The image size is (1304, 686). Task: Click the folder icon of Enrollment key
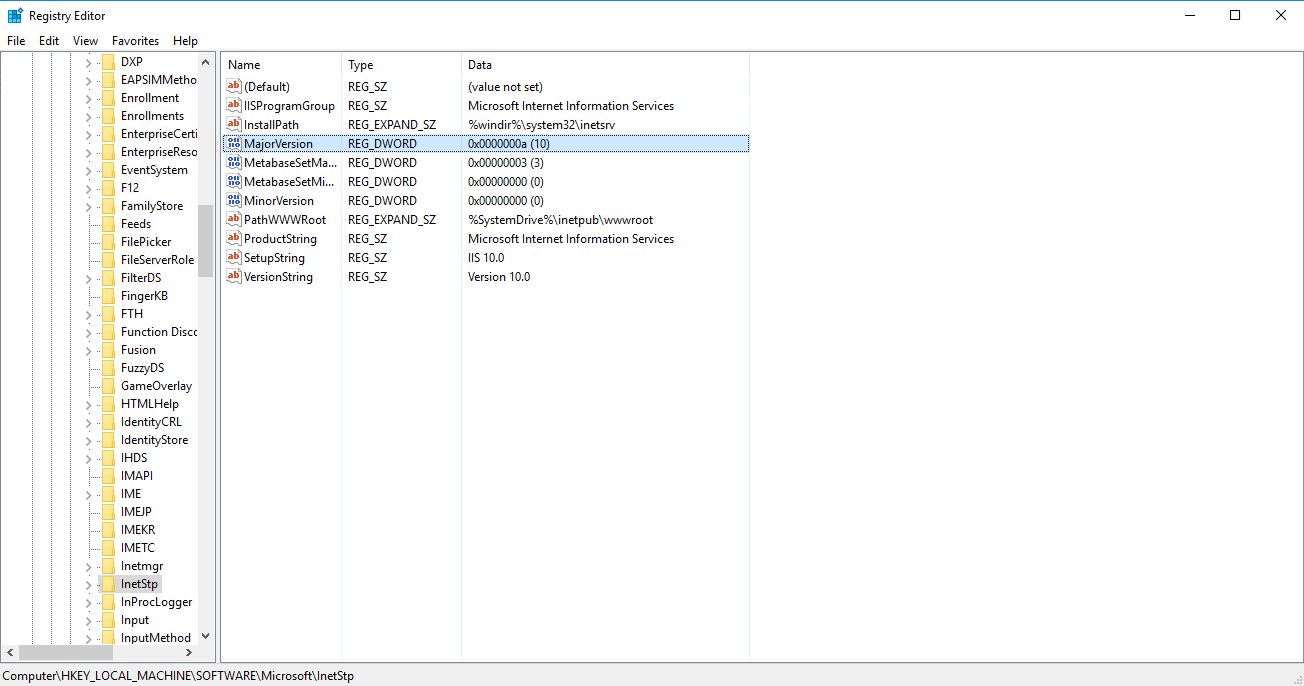pos(108,98)
